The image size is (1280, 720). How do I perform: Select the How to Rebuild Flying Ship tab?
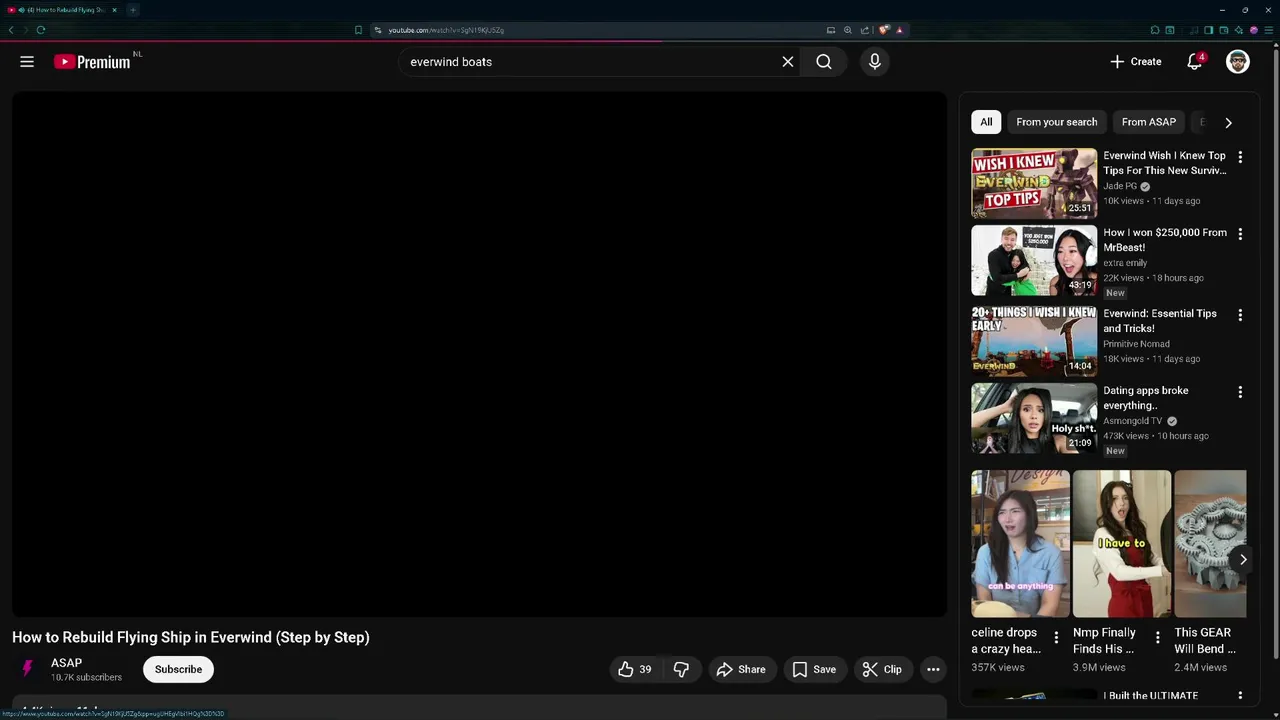click(x=62, y=10)
